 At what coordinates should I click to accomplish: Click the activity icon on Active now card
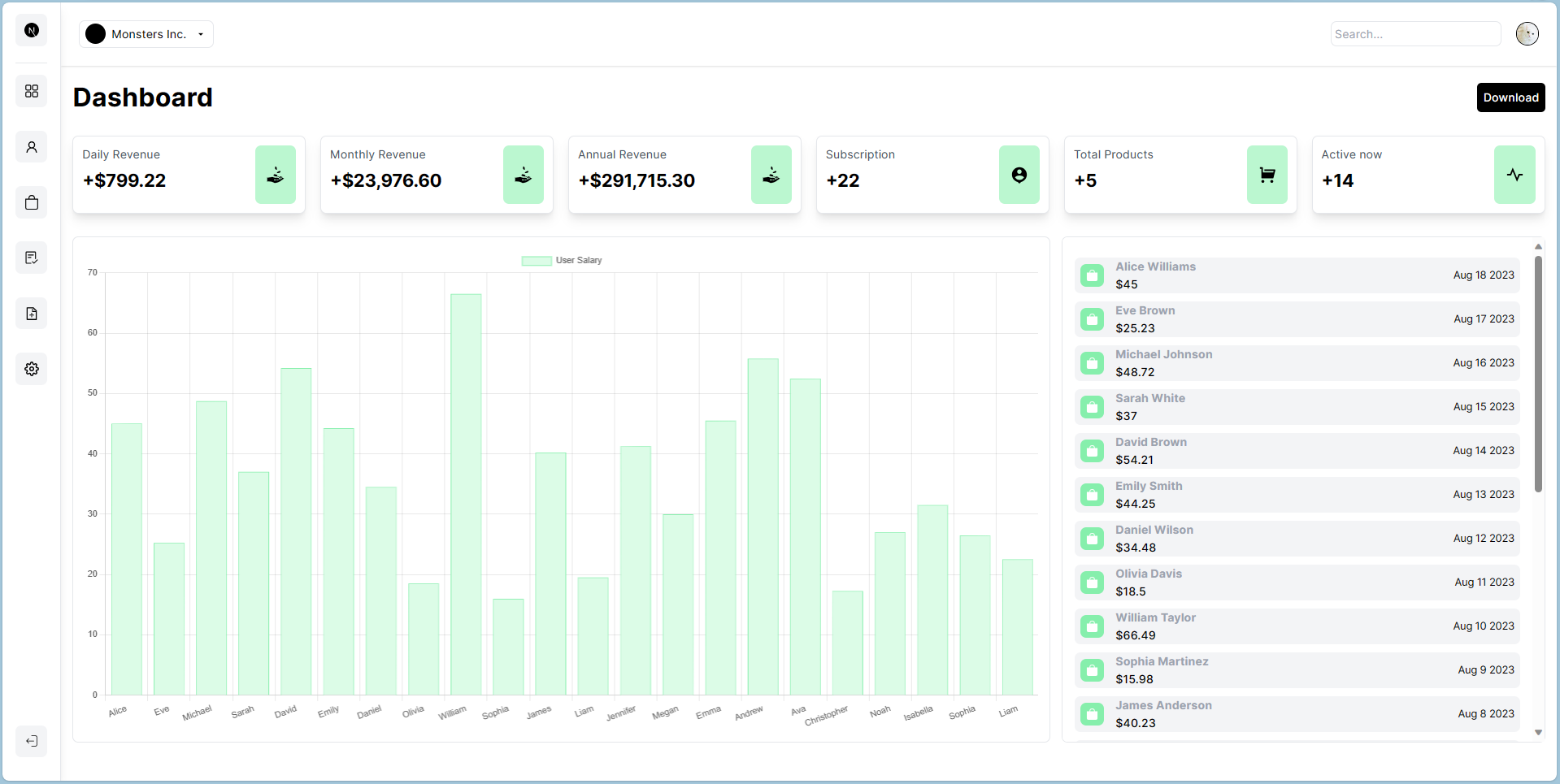[x=1514, y=174]
